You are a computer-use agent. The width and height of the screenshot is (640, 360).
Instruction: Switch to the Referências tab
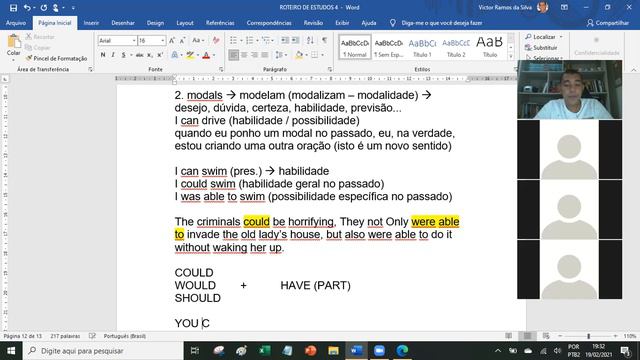point(220,23)
